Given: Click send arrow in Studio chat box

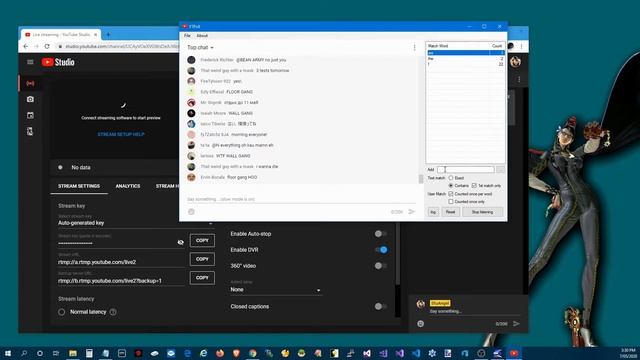Looking at the screenshot, I should pos(516,324).
